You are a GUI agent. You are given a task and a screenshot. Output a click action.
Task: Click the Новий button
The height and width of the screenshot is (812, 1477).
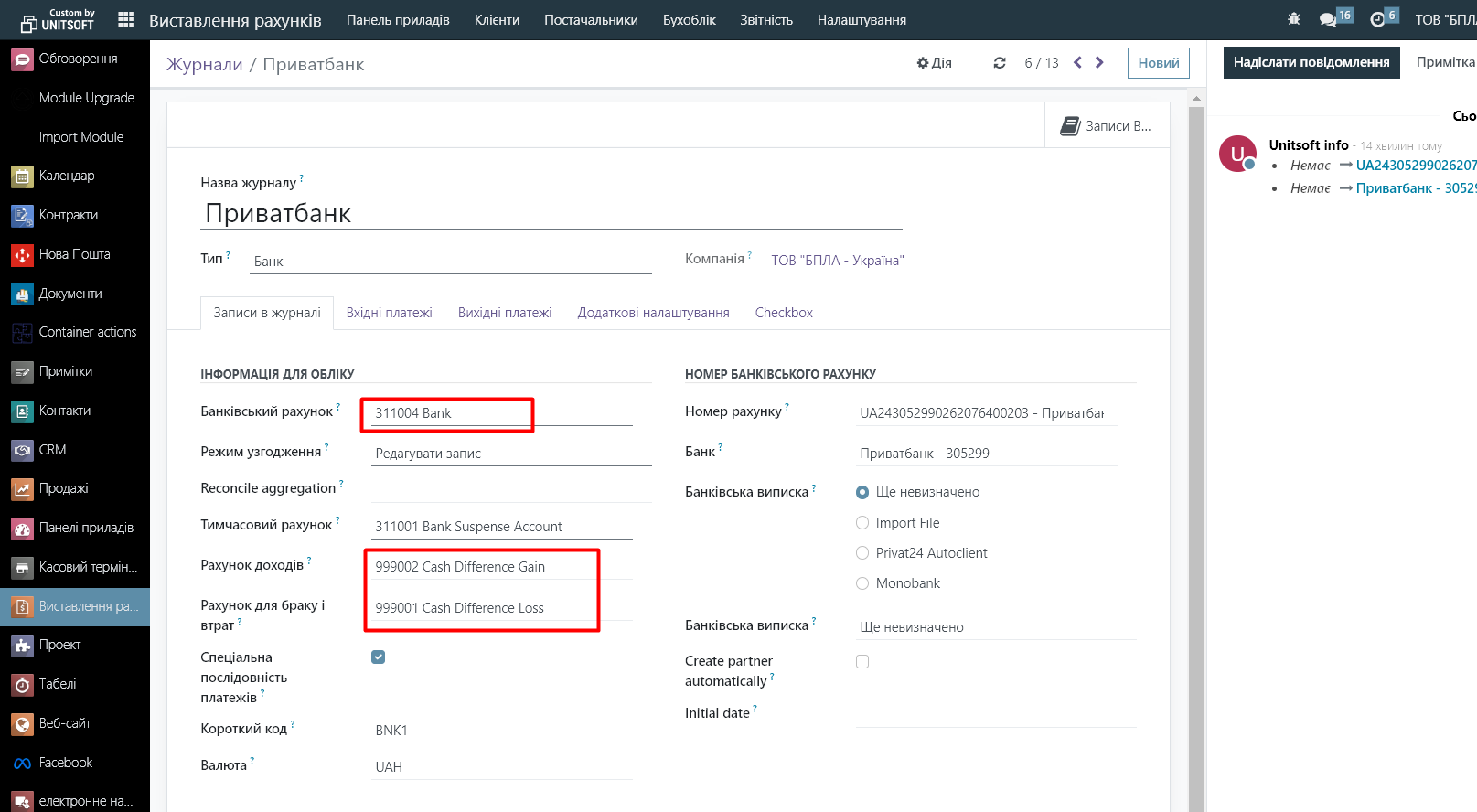point(1158,63)
